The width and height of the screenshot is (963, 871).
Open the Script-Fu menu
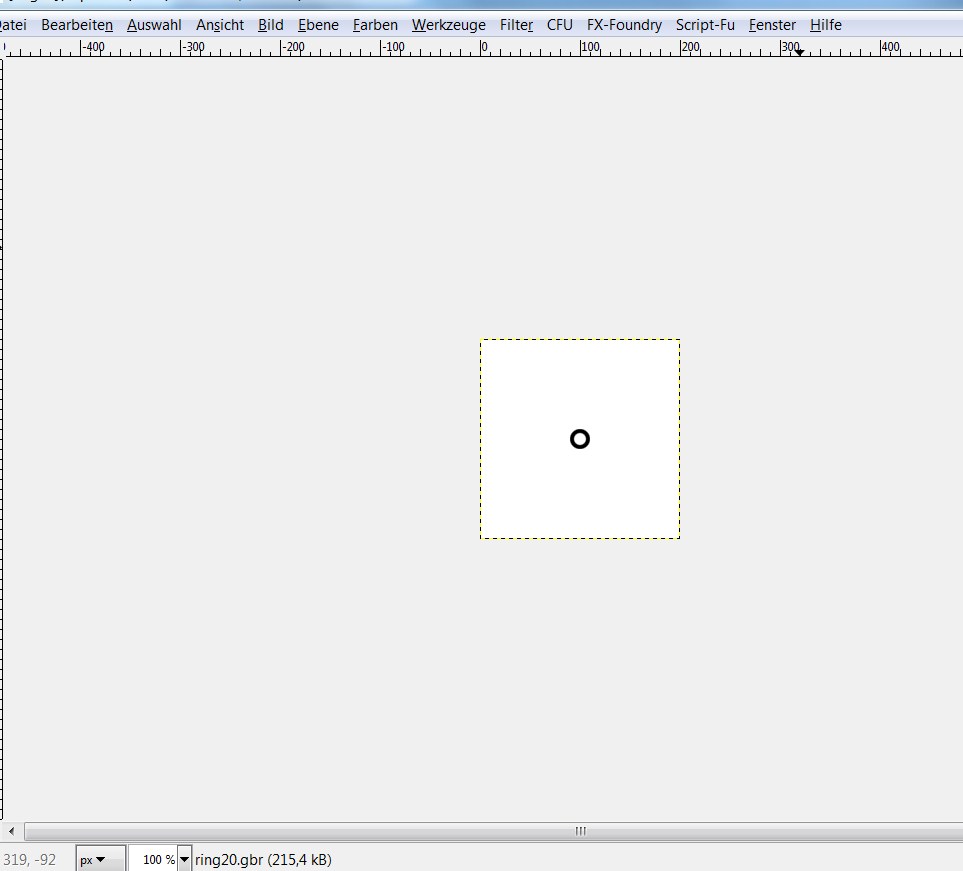tap(705, 25)
